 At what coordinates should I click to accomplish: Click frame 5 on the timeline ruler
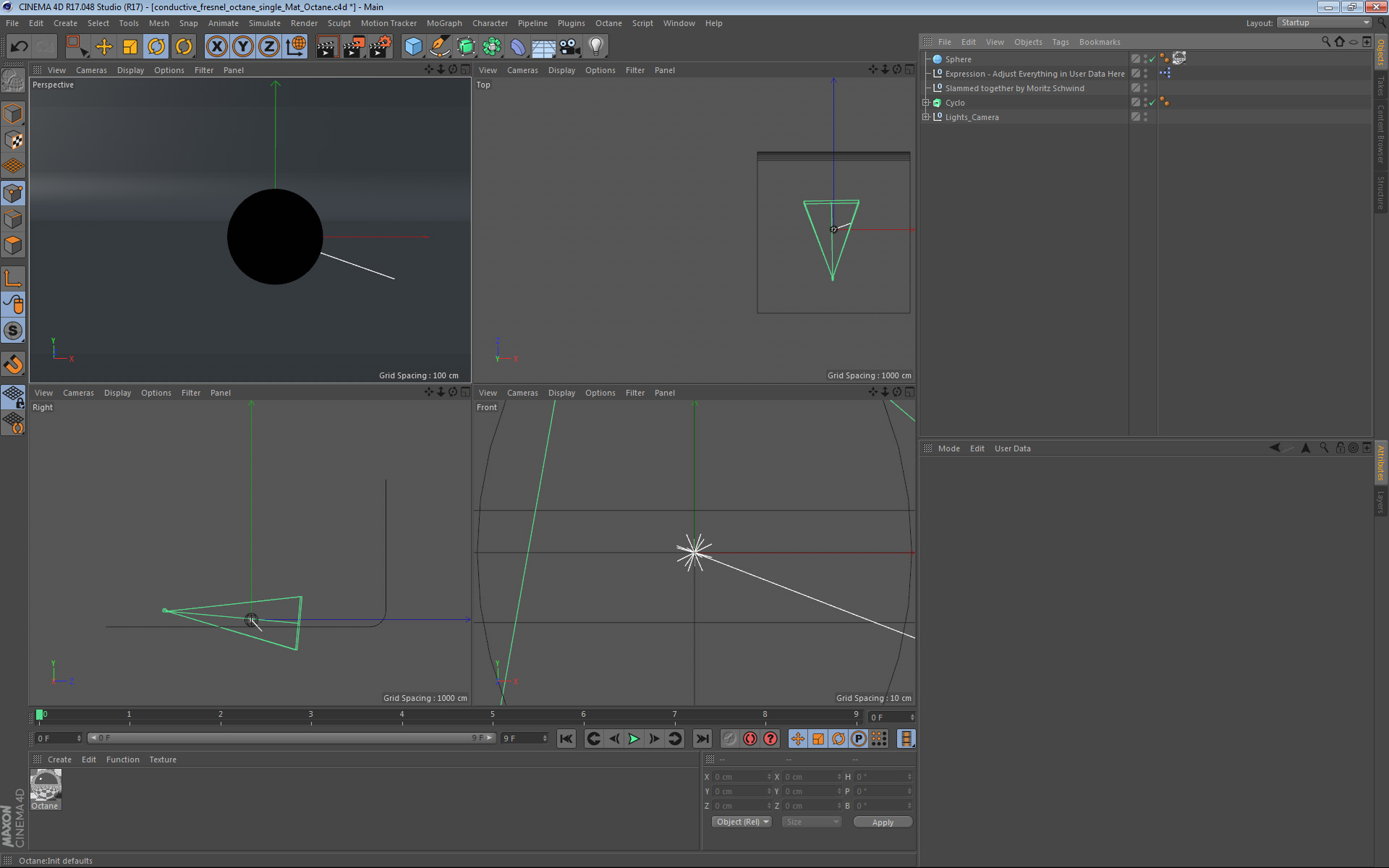(x=493, y=715)
